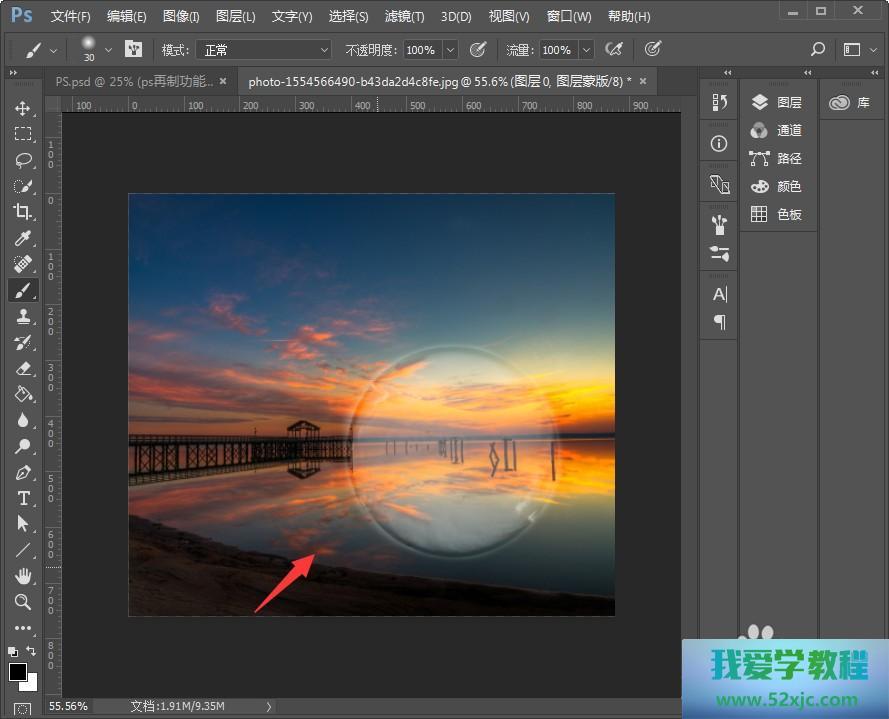The image size is (889, 719).
Task: Click the zoom percentage field in status bar
Action: pyautogui.click(x=68, y=706)
